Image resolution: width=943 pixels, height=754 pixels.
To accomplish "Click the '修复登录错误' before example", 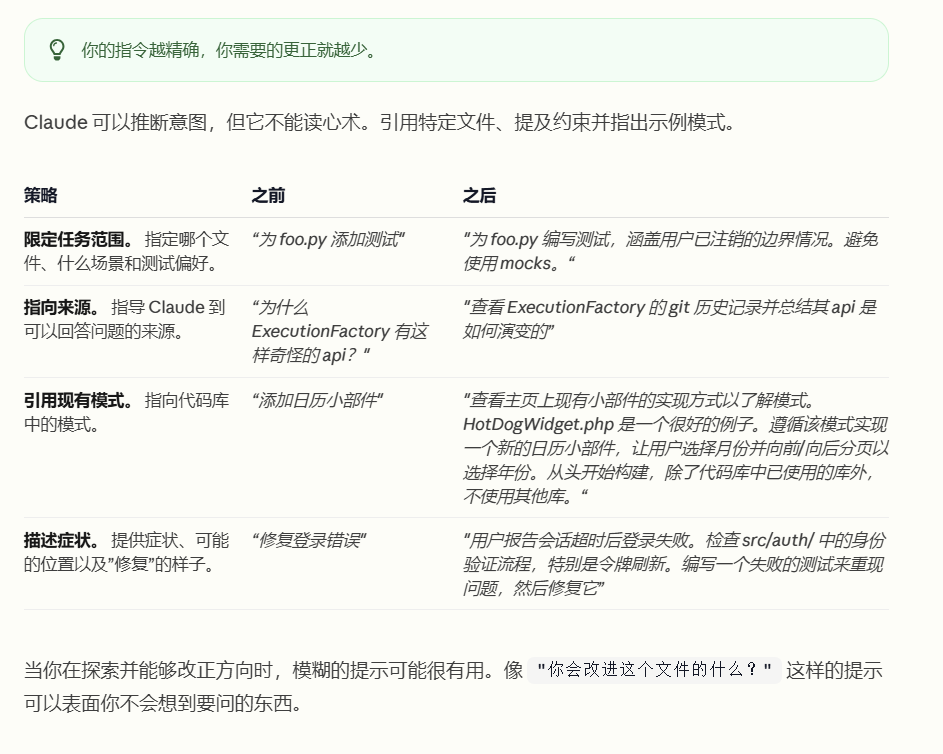I will pos(309,541).
